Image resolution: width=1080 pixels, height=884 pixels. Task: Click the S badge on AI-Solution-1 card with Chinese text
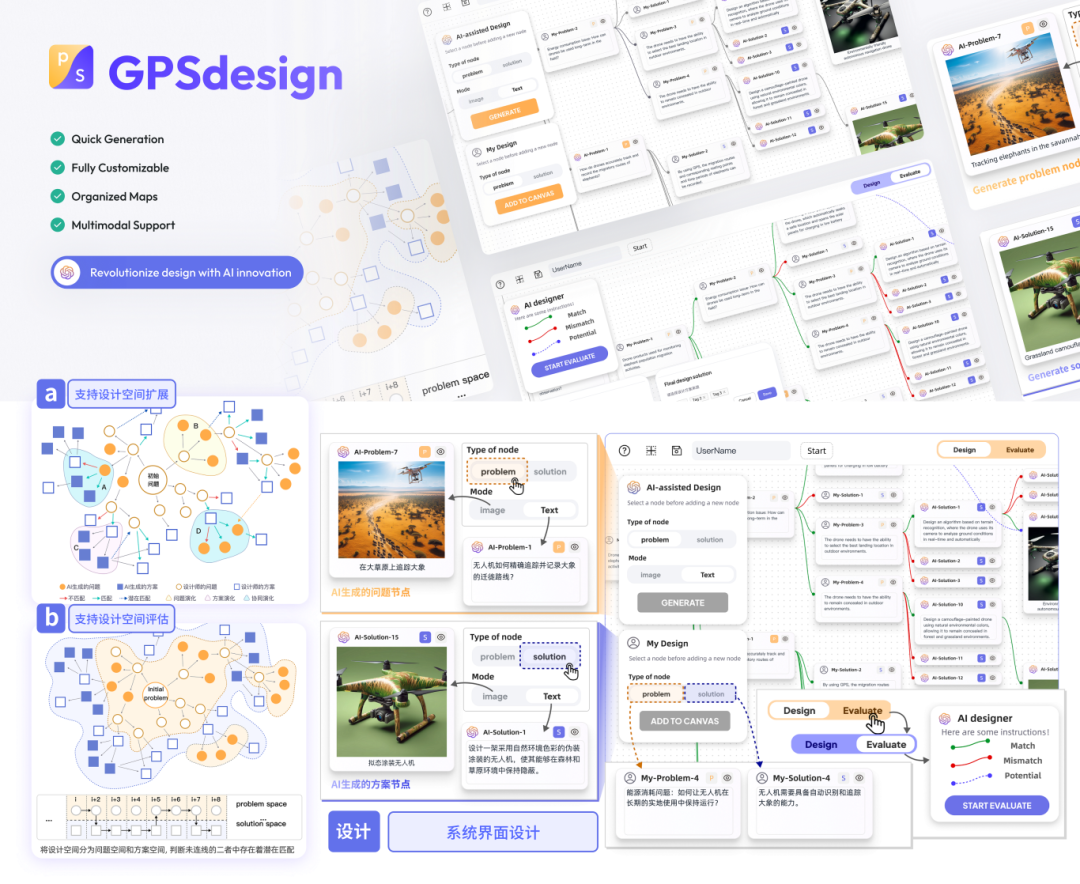559,732
